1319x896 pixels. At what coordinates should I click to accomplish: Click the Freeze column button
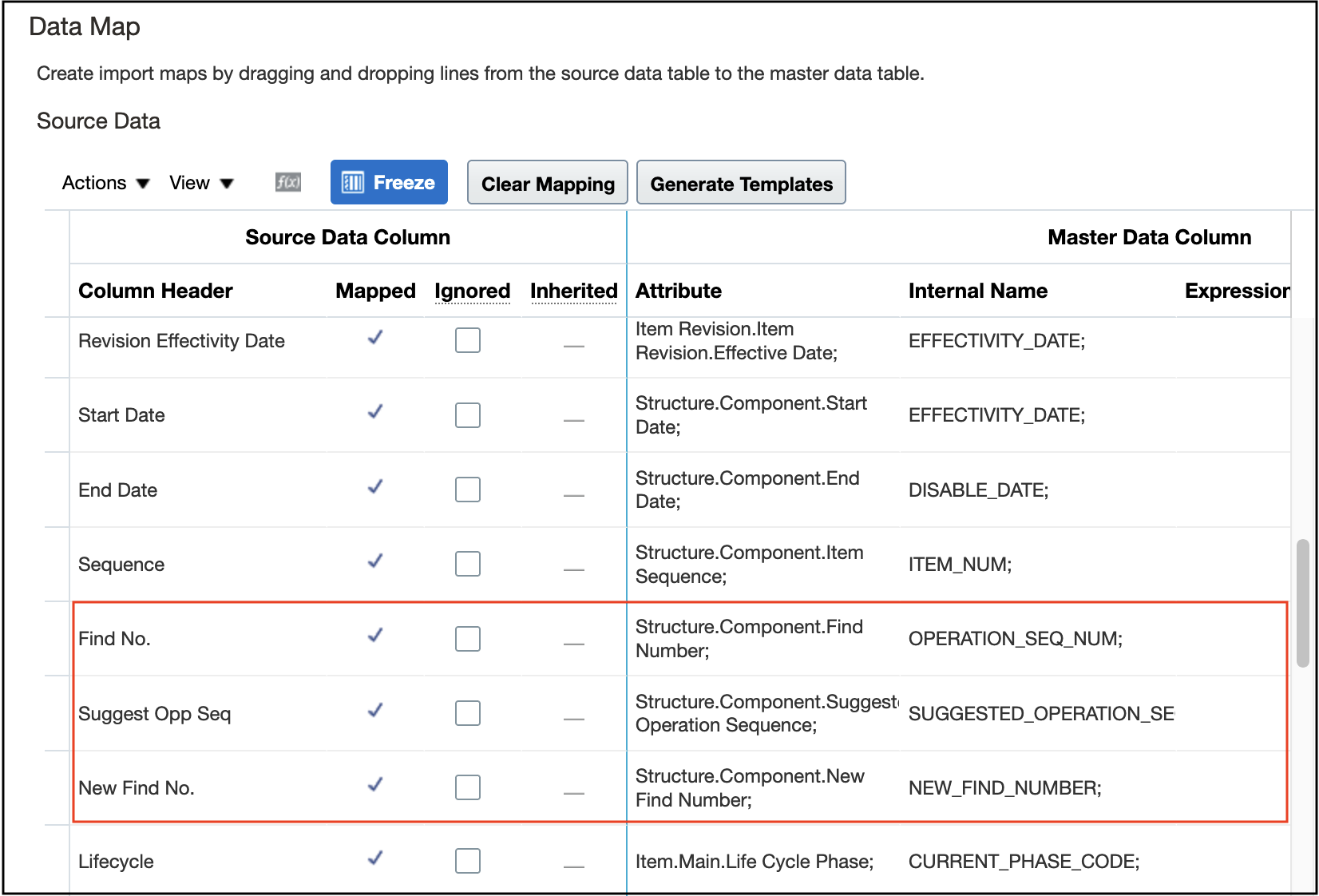click(389, 183)
